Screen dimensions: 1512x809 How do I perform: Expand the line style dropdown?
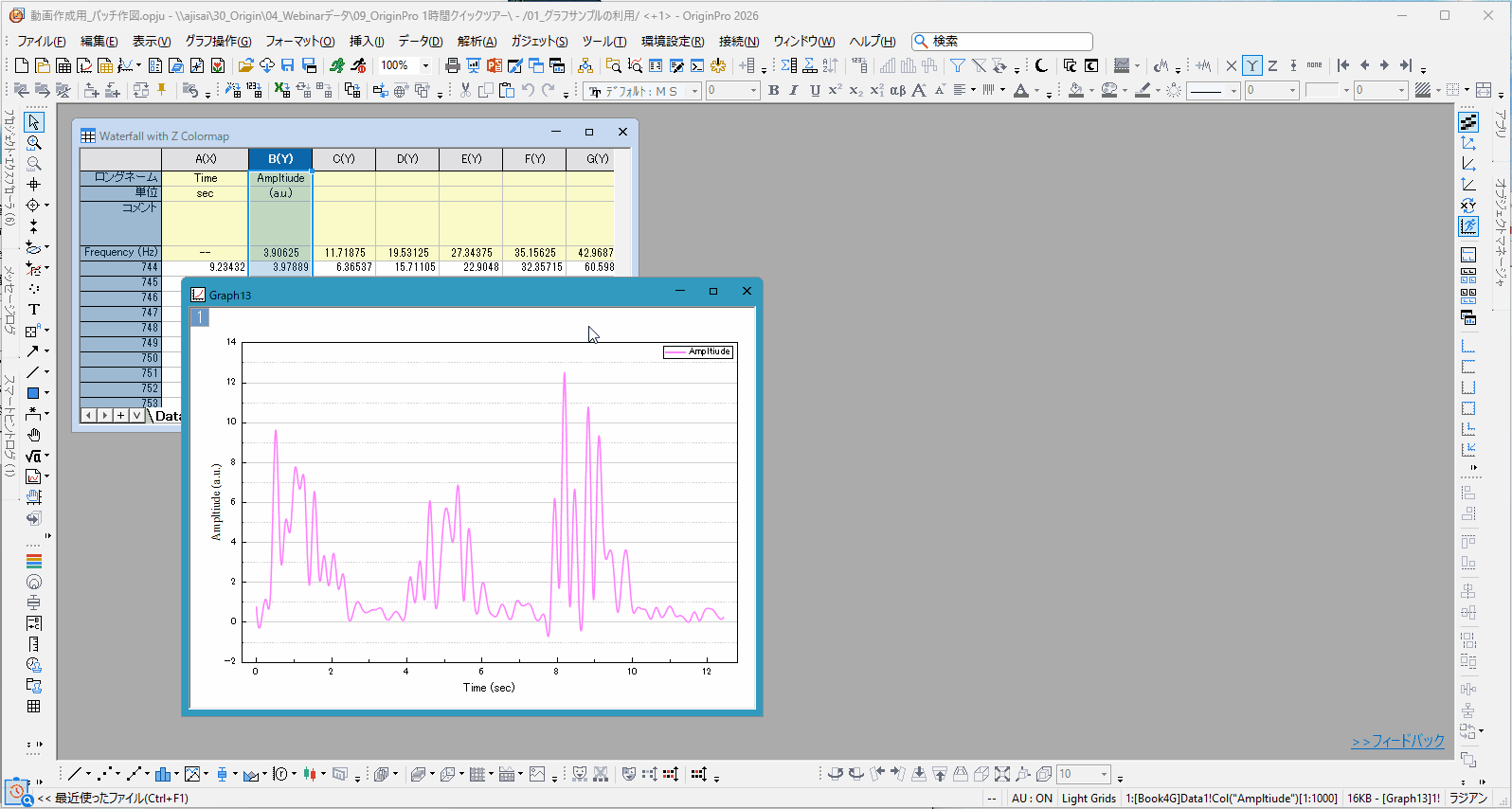click(x=1233, y=91)
